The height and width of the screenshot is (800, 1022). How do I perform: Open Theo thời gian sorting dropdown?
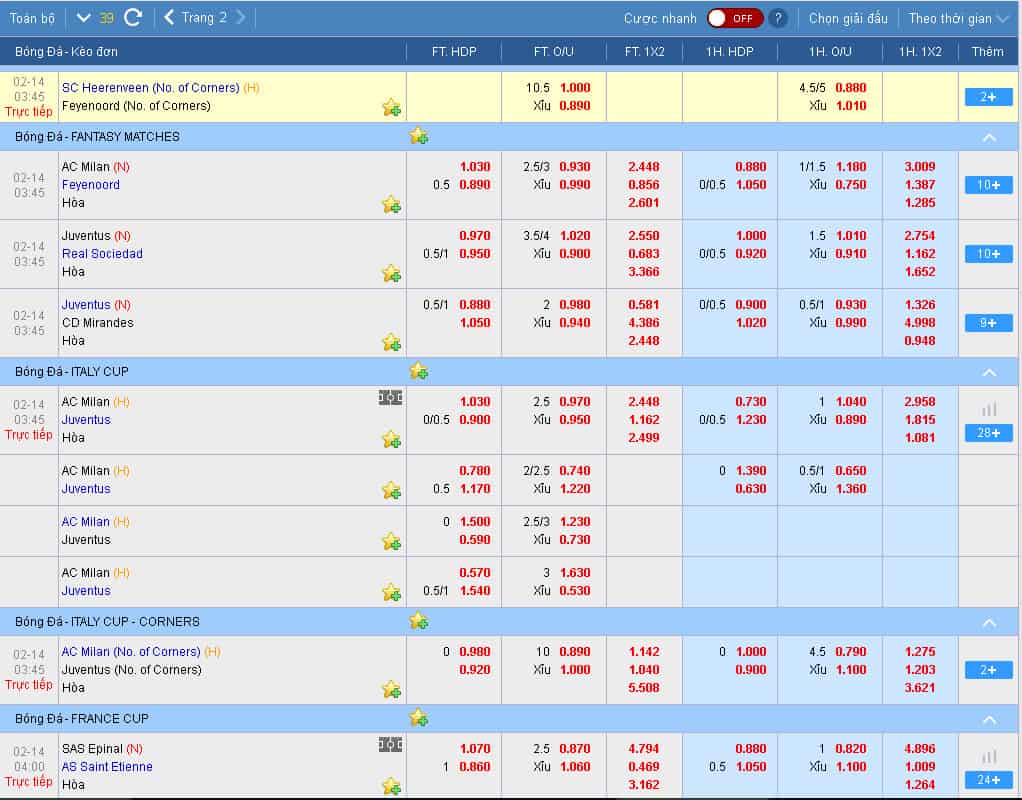coord(958,18)
